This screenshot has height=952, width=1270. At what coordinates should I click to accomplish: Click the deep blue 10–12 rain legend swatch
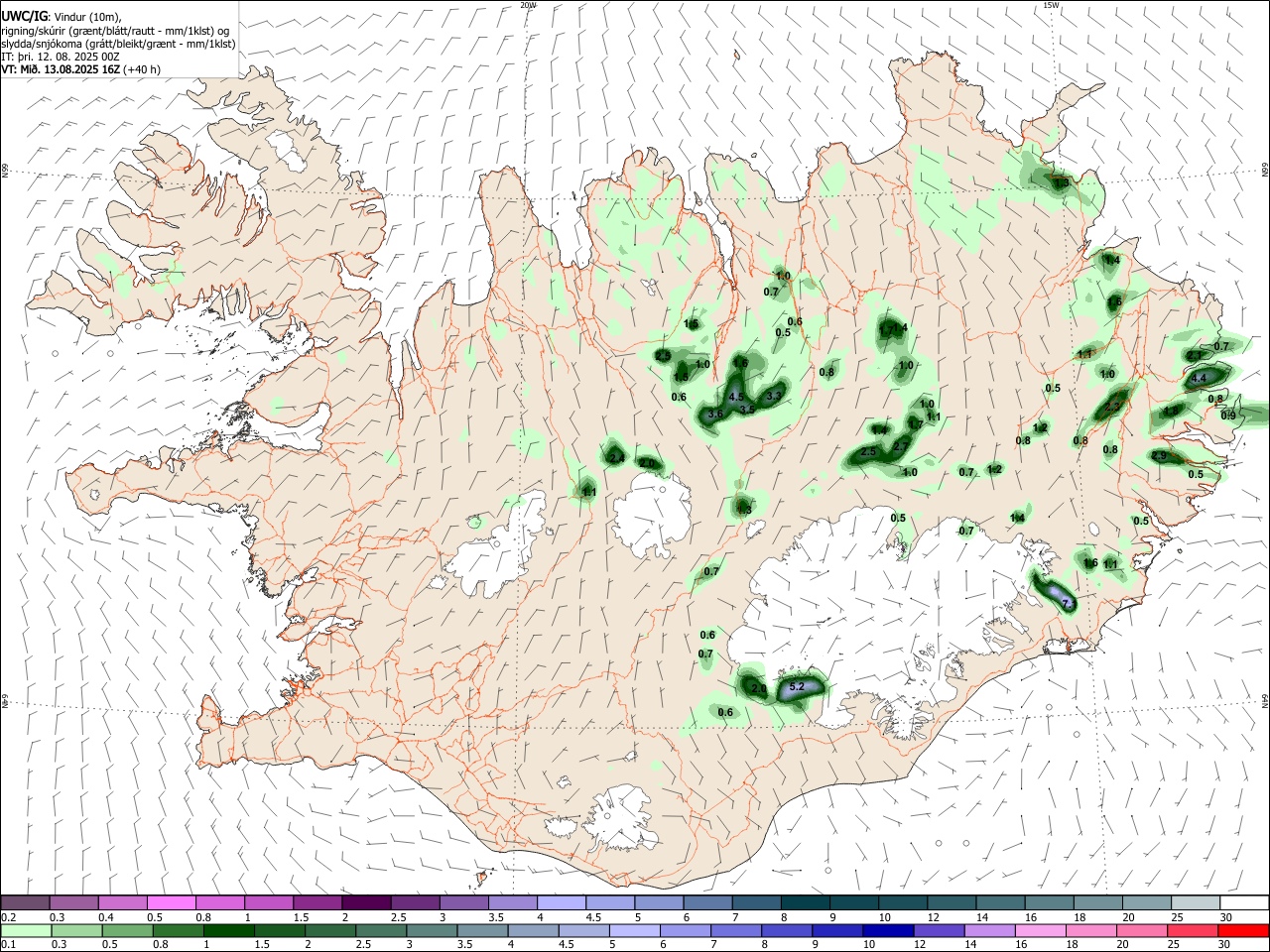click(888, 930)
